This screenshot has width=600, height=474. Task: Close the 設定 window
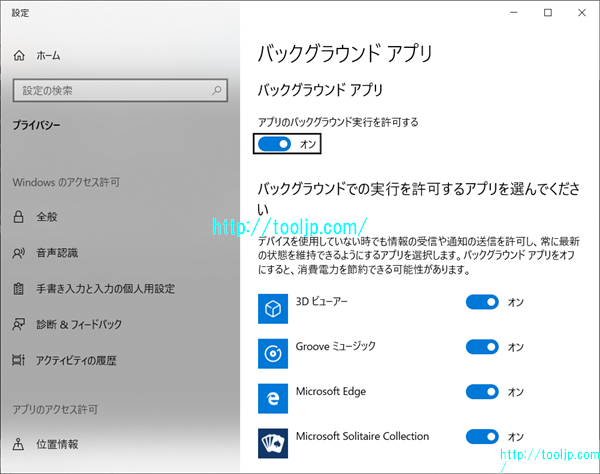[x=582, y=13]
